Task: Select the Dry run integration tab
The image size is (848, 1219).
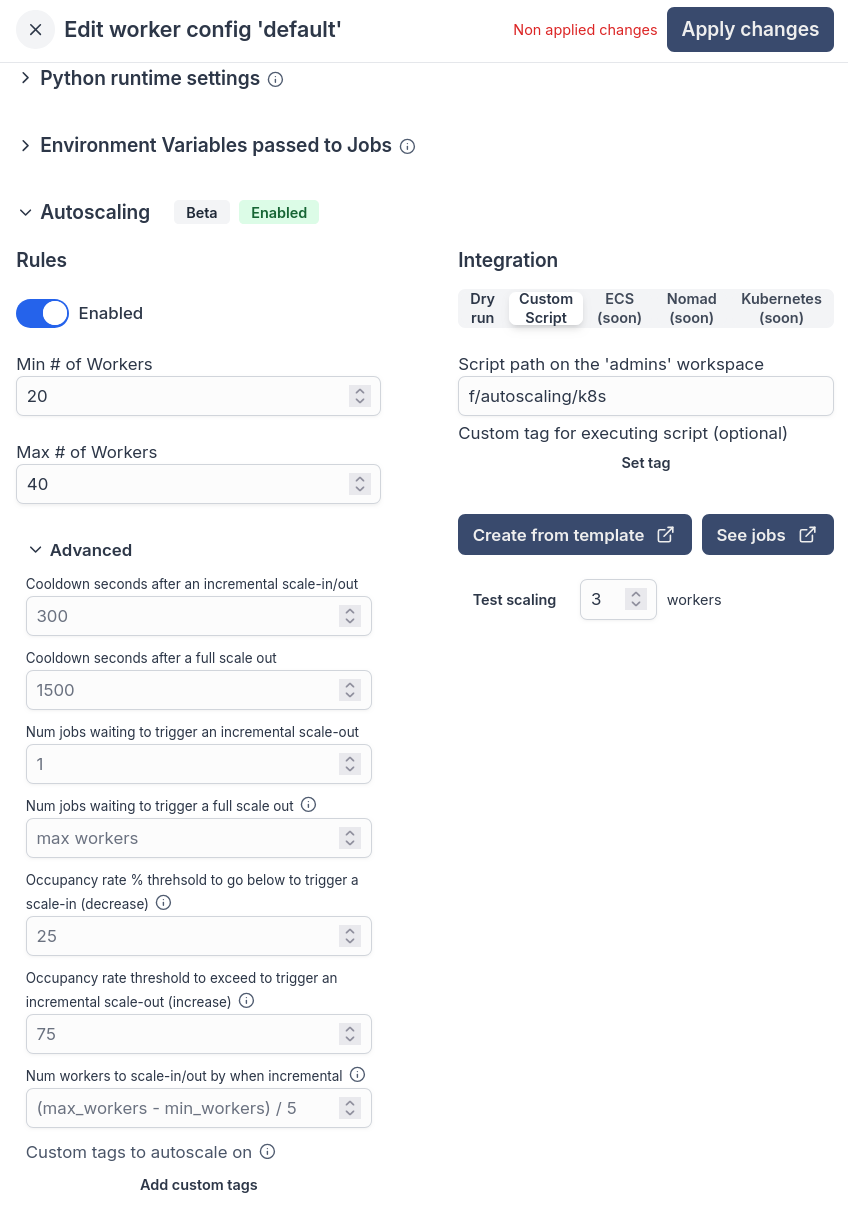Action: point(483,308)
